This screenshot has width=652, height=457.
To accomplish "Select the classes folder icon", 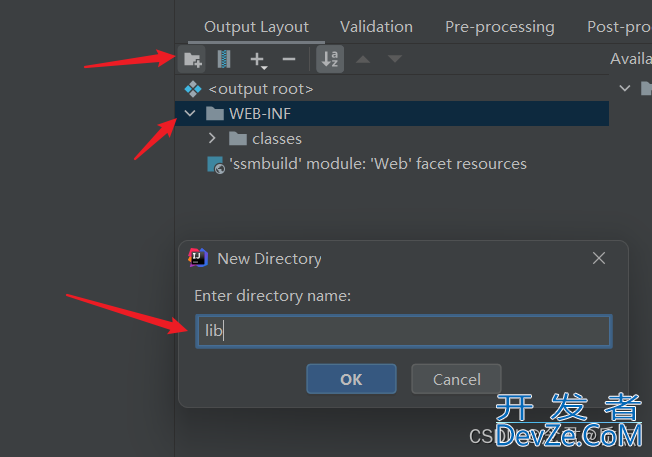I will (238, 138).
